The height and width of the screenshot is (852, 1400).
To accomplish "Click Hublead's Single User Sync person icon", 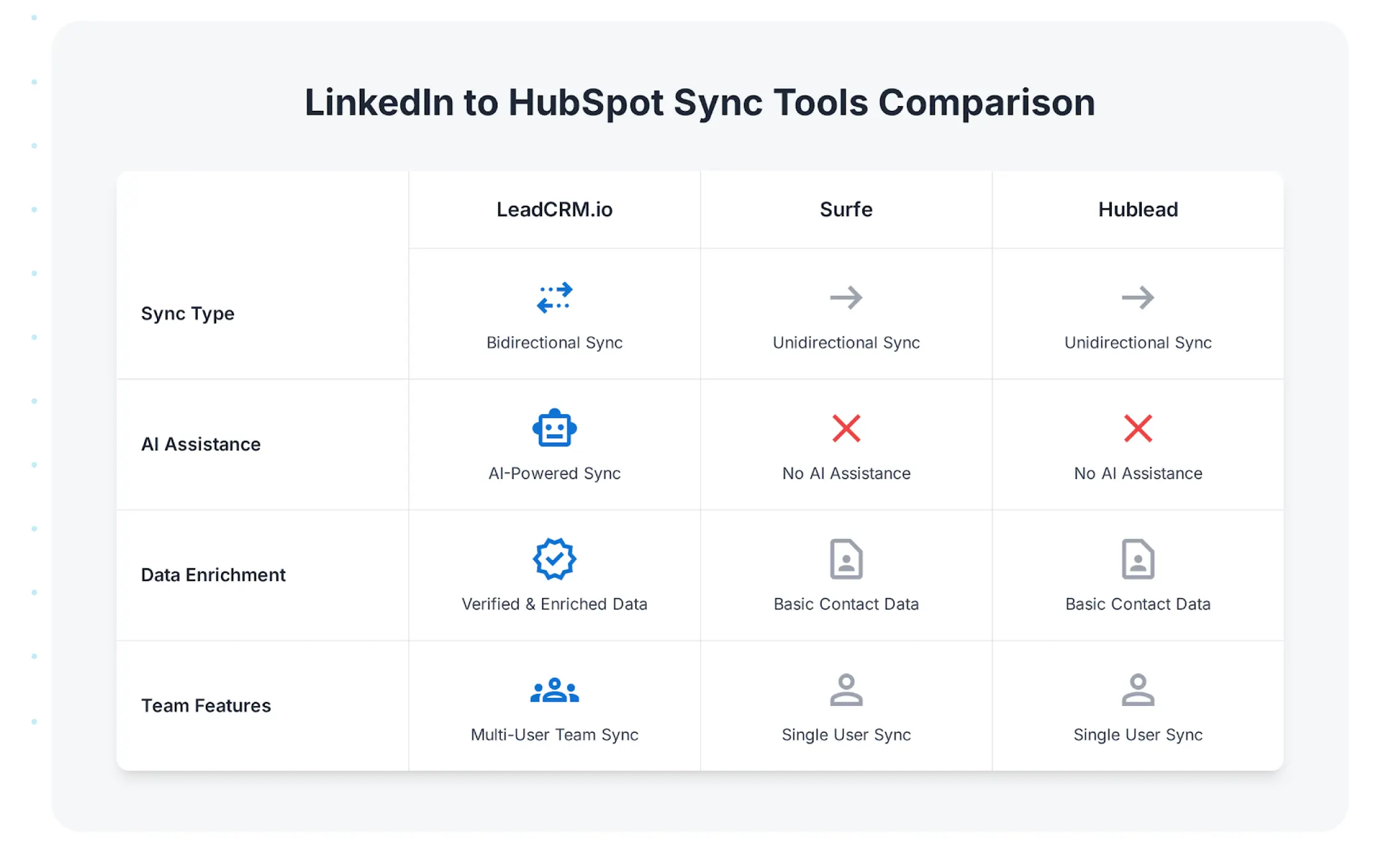I will point(1137,689).
